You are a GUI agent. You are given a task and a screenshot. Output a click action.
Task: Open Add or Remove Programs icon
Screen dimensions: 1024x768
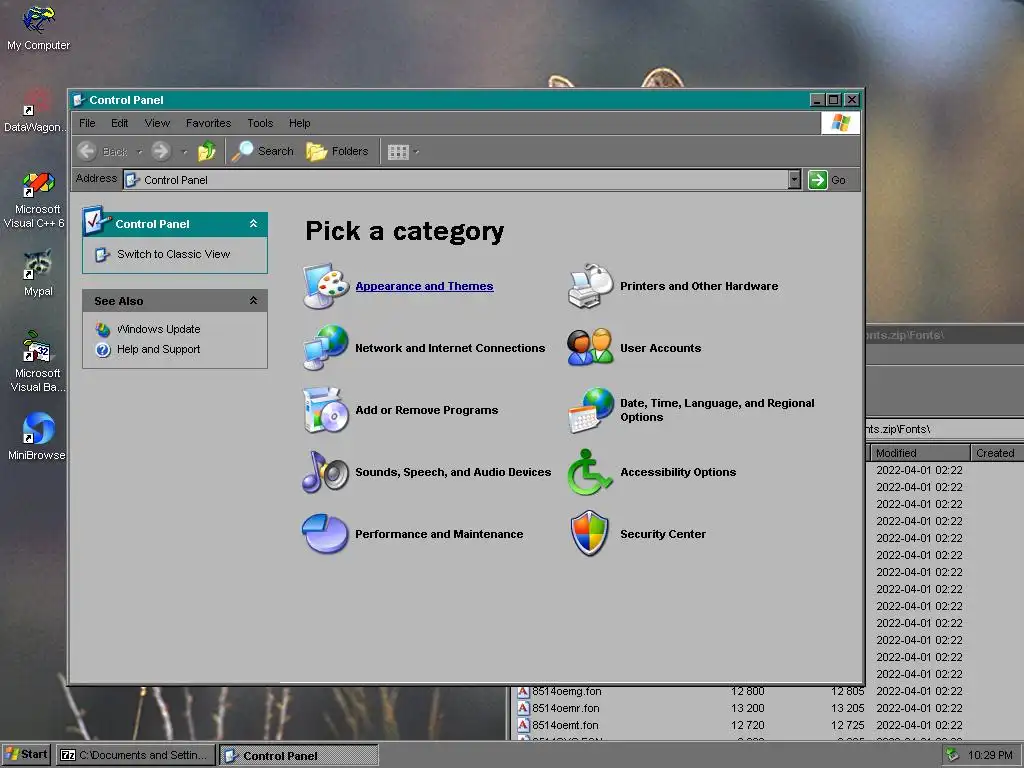326,409
